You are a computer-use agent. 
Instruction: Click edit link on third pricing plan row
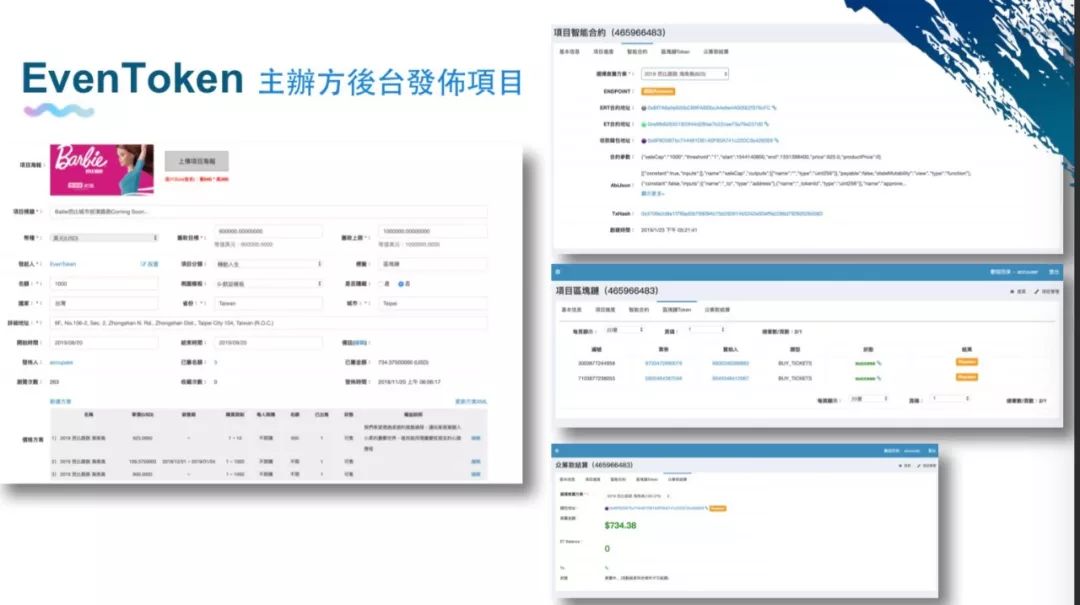pos(476,474)
